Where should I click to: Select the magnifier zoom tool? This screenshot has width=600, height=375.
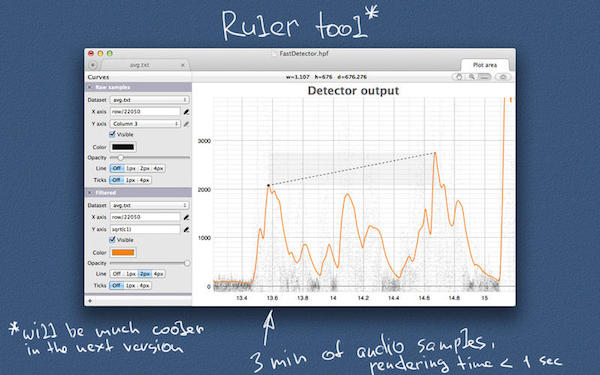(471, 77)
